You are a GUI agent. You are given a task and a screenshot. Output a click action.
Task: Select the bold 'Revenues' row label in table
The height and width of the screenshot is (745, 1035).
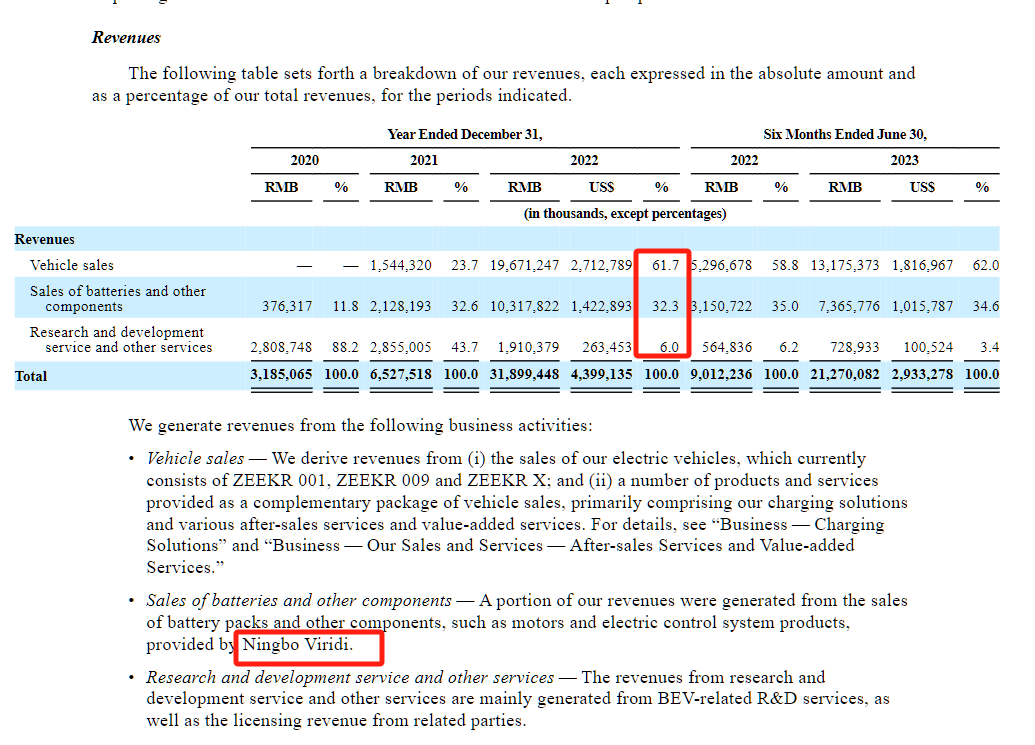44,240
